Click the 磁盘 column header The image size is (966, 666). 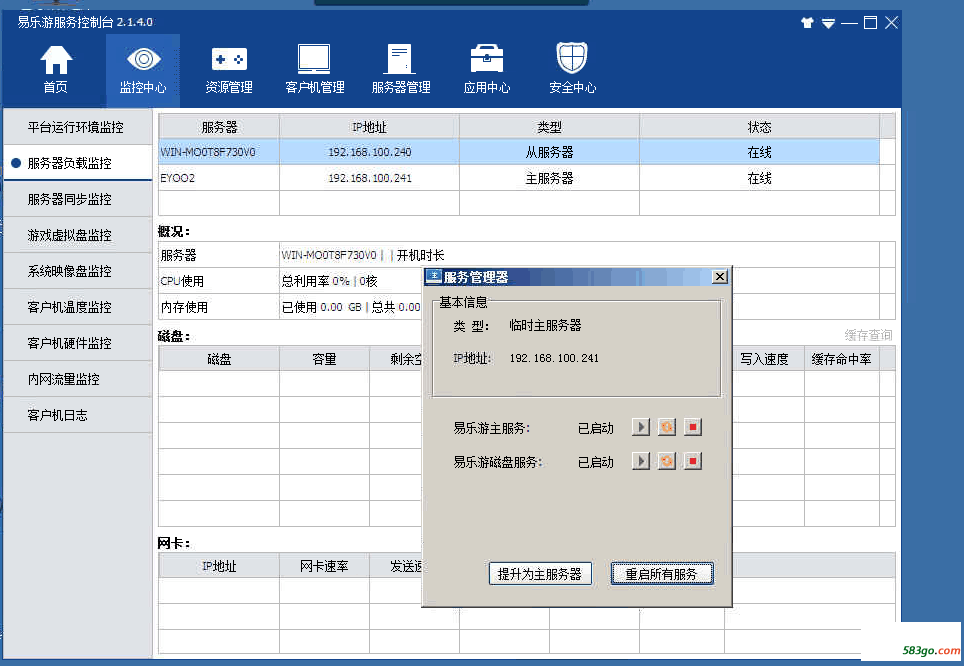[219, 359]
